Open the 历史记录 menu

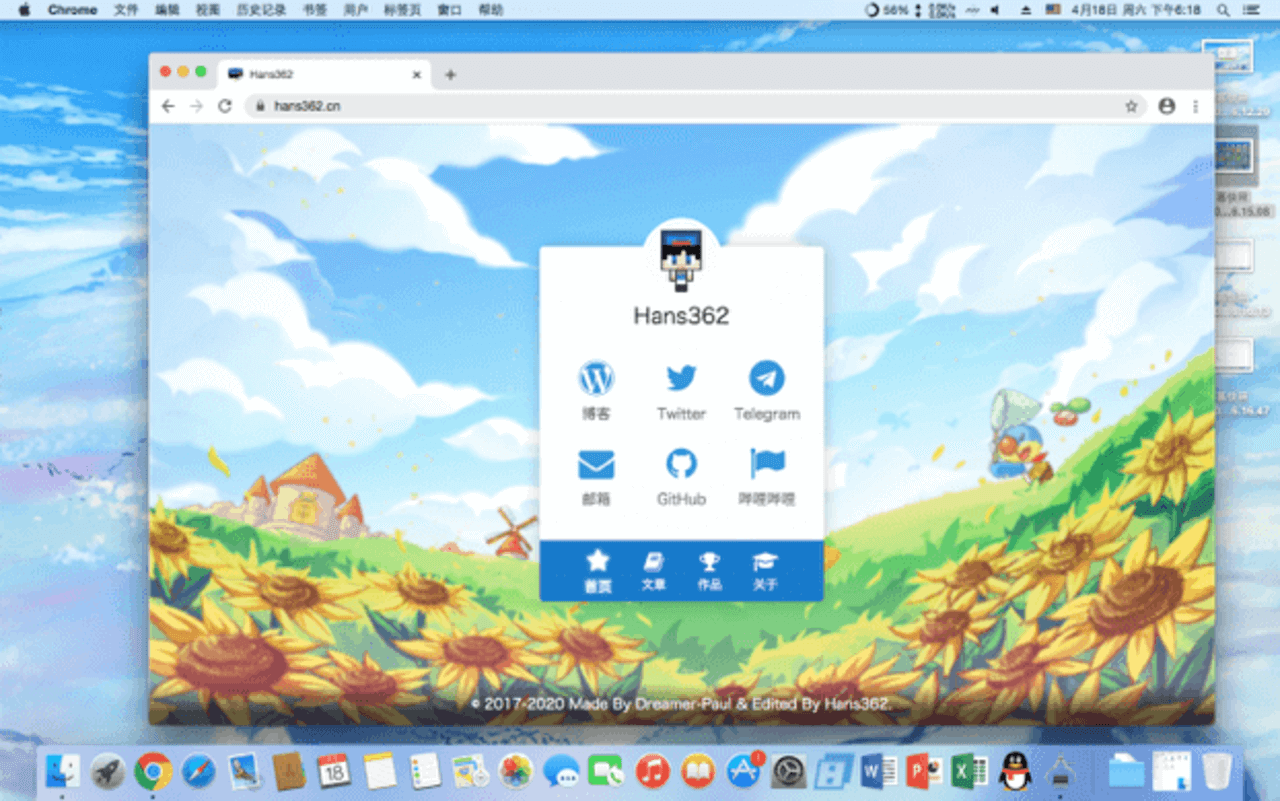pos(261,10)
